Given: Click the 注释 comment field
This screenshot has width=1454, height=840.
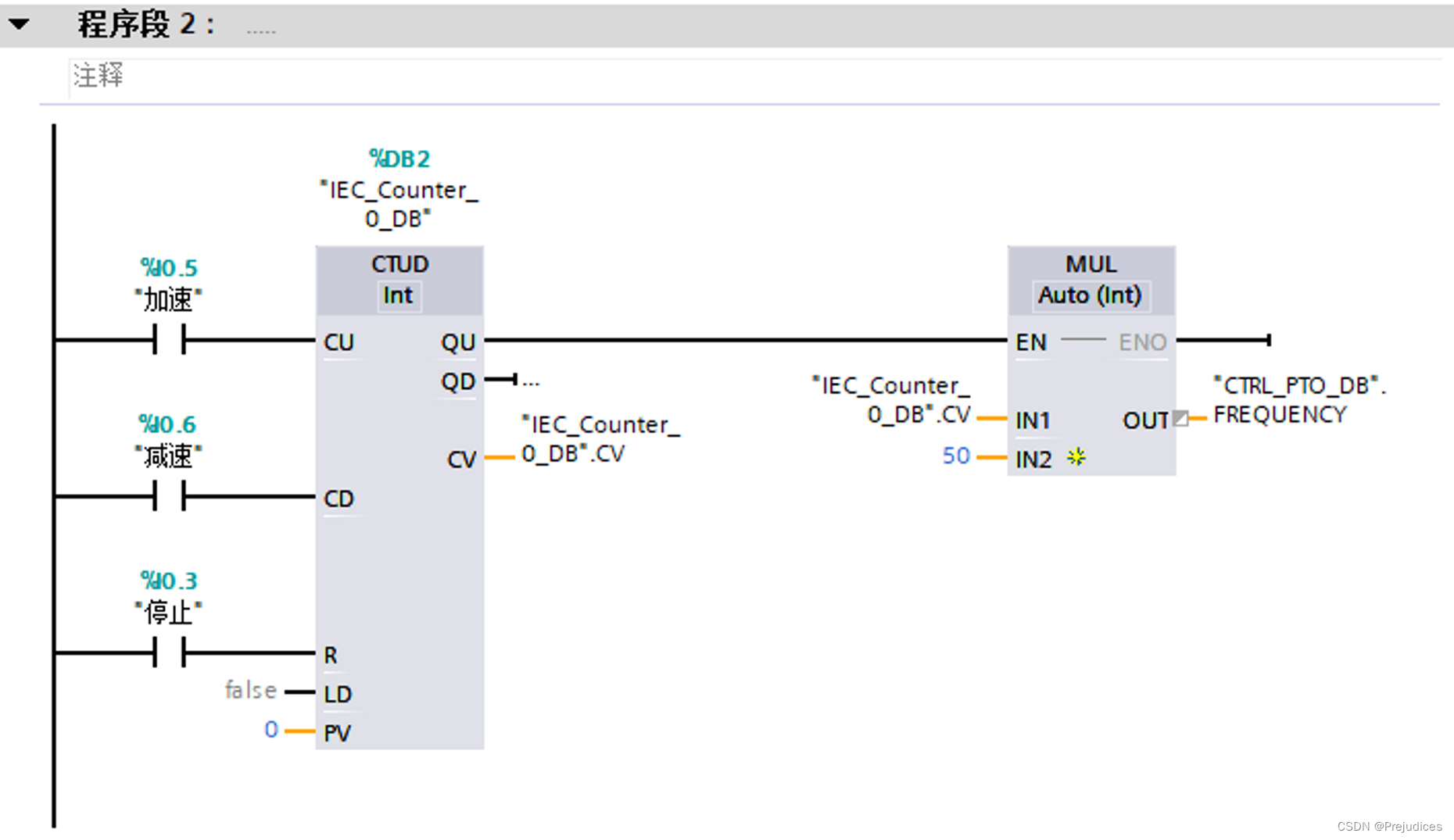Looking at the screenshot, I should coord(754,77).
